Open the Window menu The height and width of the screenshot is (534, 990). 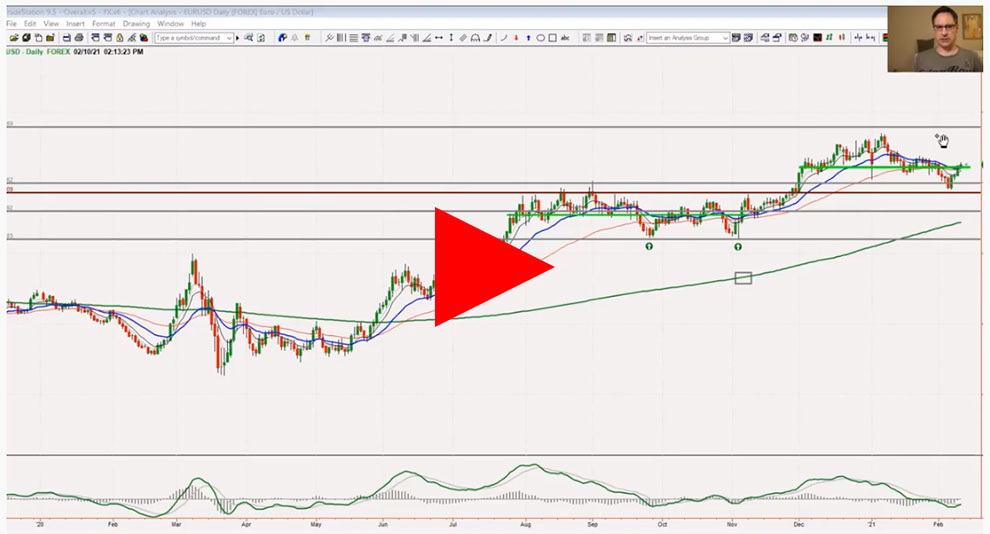[x=170, y=24]
